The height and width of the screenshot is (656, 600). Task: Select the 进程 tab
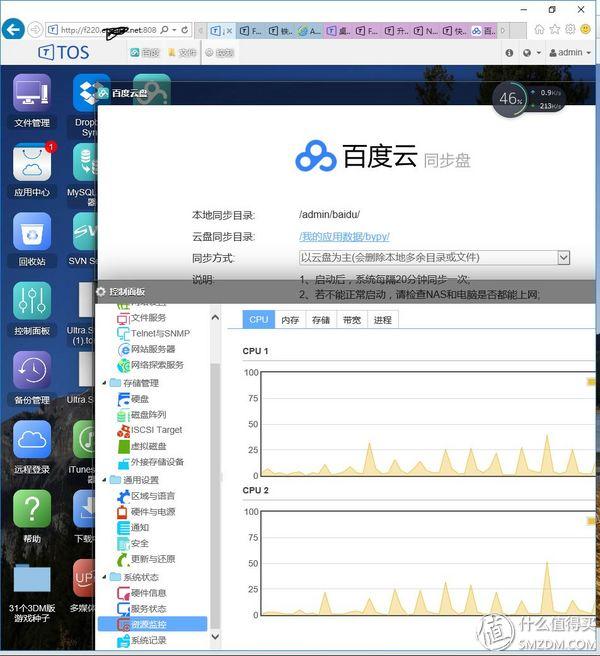coord(382,320)
